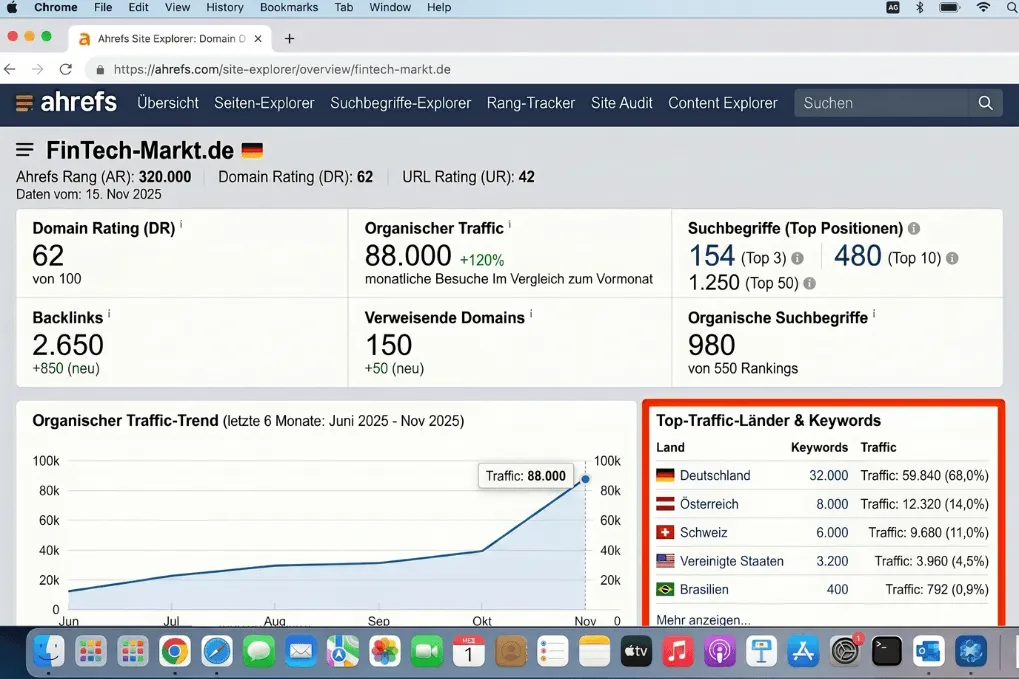The height and width of the screenshot is (679, 1019).
Task: Click the info icon after (Top 10)
Action: (952, 258)
